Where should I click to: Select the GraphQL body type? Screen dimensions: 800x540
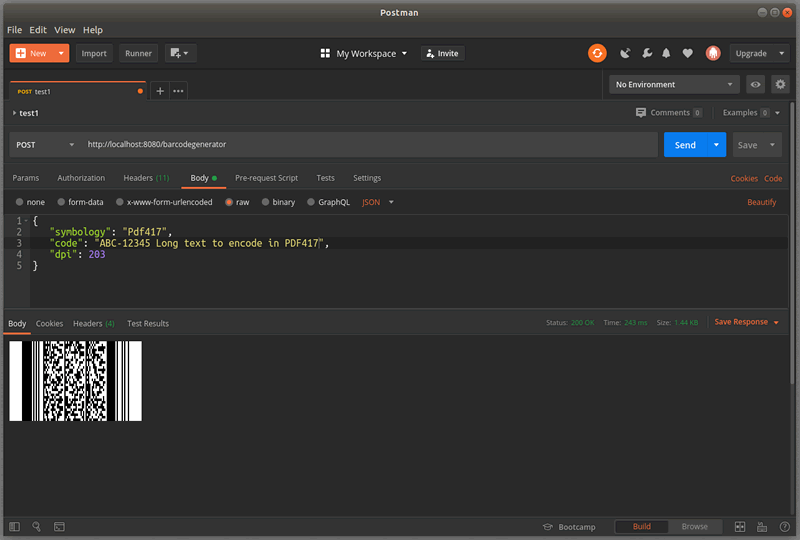click(311, 202)
